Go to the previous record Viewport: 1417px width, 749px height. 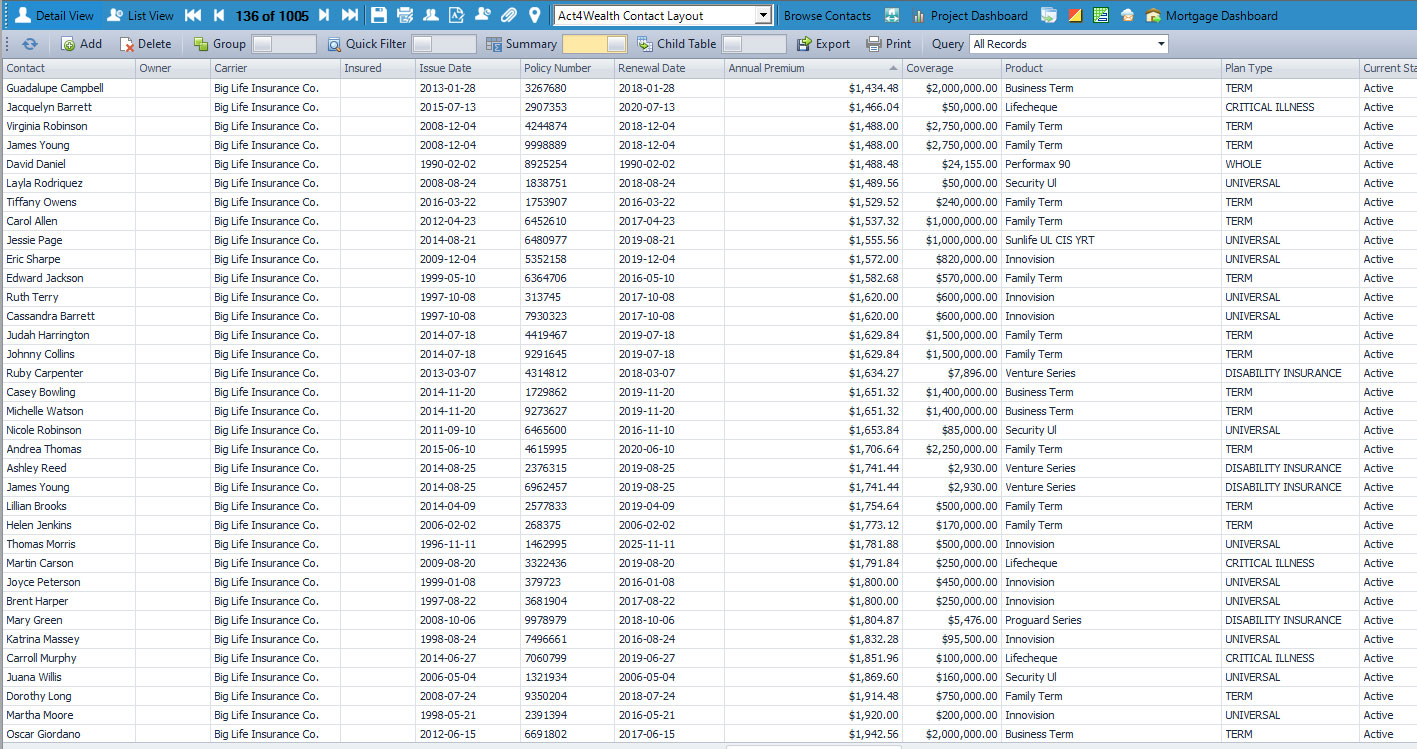(x=219, y=15)
